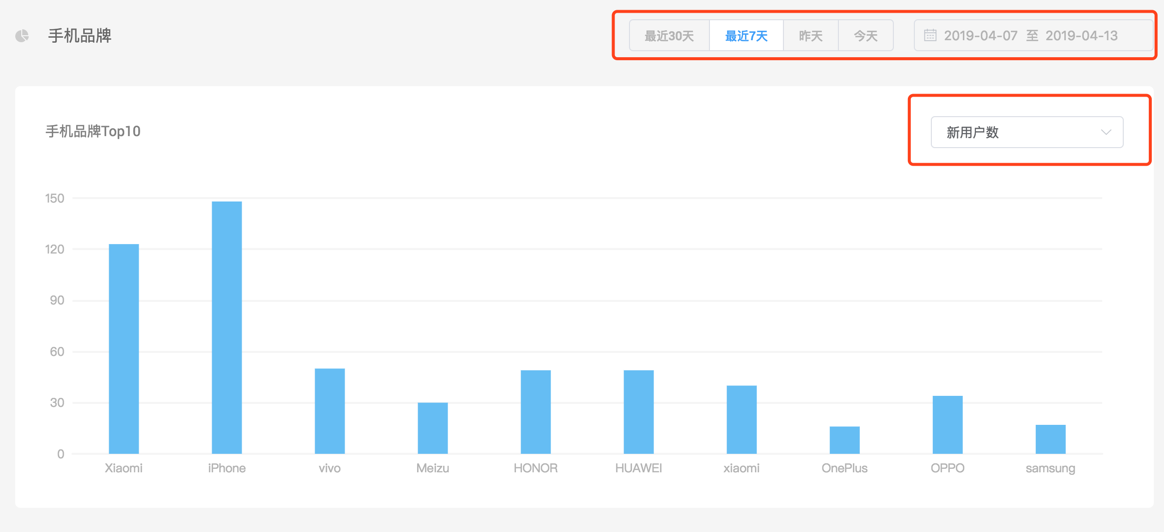Click the iPhone bar in chart
Image resolution: width=1164 pixels, height=532 pixels.
227,328
